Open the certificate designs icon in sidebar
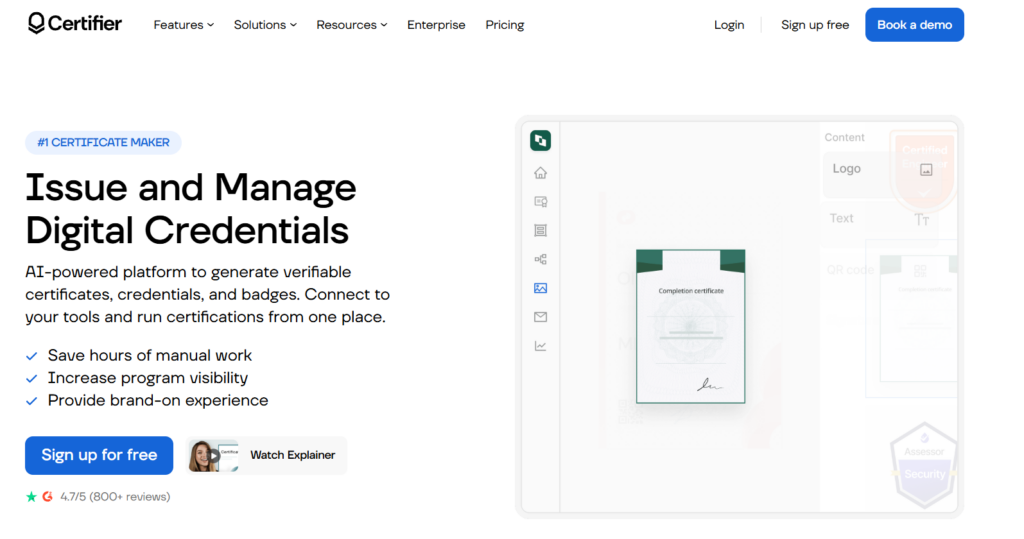This screenshot has width=1024, height=539. [x=540, y=202]
